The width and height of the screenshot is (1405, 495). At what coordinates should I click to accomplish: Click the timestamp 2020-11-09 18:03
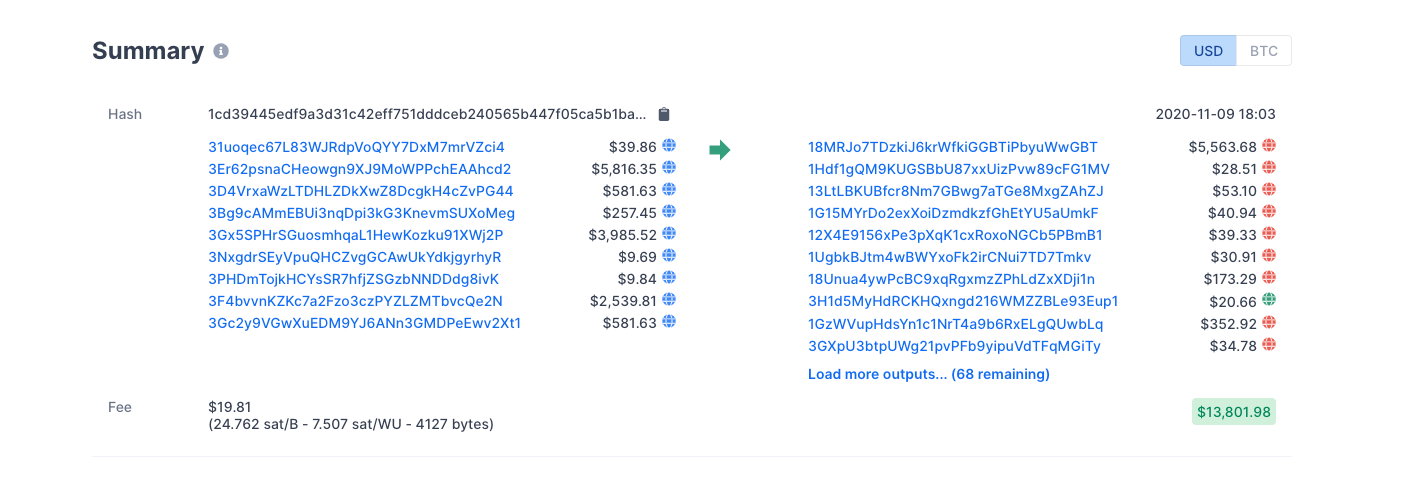pos(1215,114)
